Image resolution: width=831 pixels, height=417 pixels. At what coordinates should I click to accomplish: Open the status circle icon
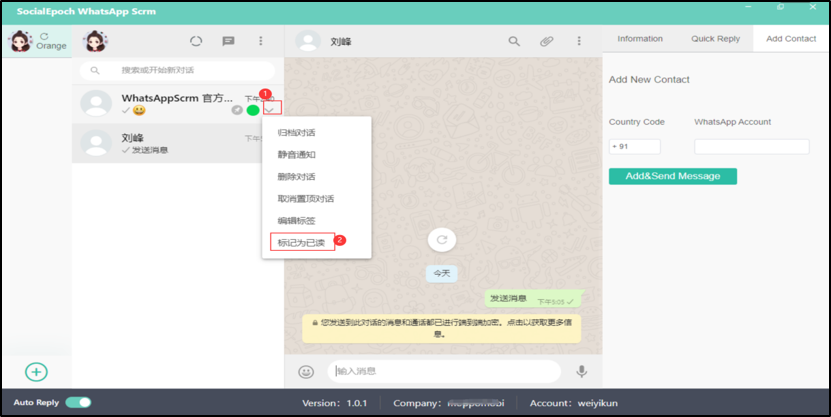coord(196,41)
